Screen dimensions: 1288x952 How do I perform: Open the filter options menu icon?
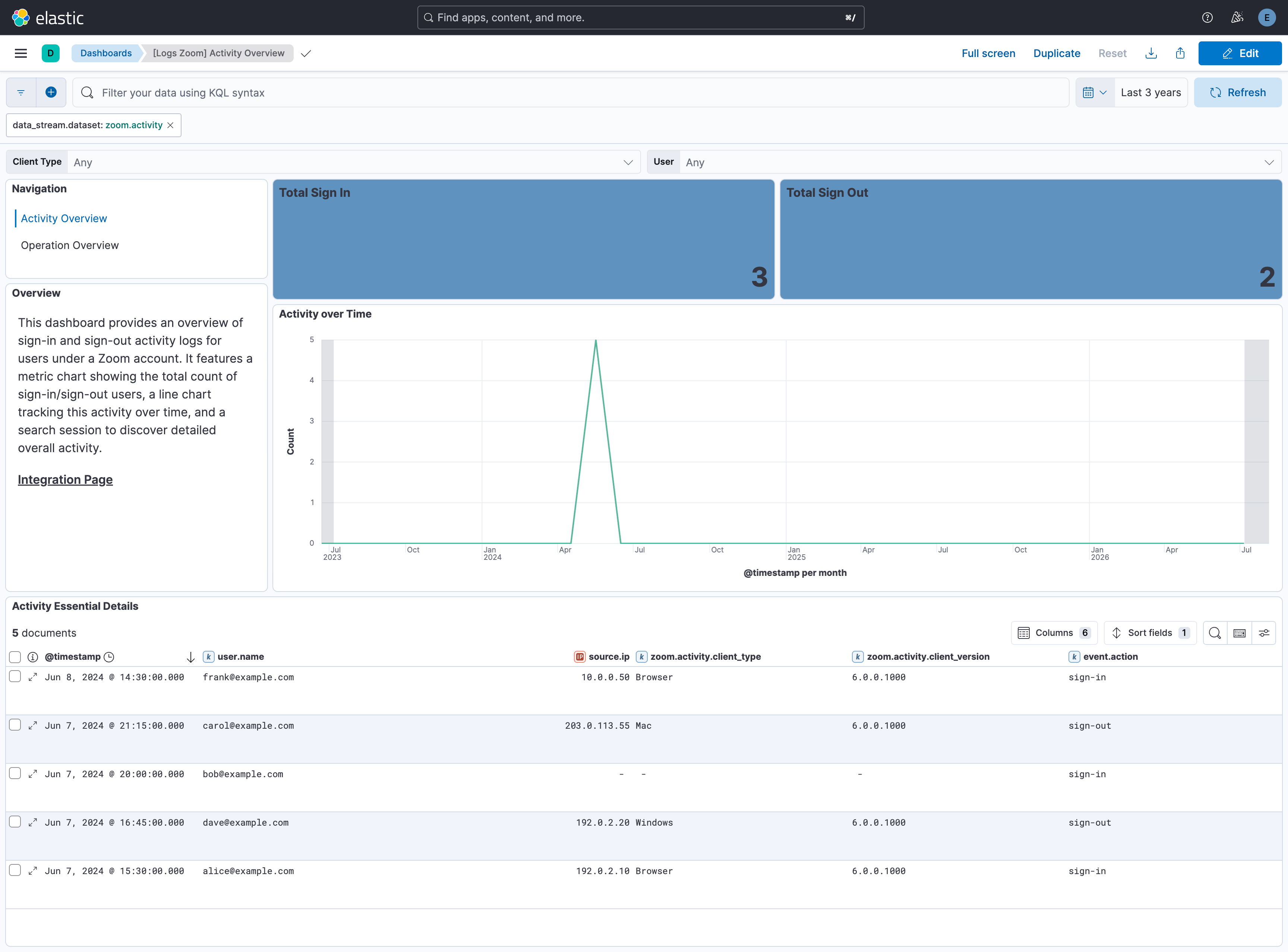(21, 92)
